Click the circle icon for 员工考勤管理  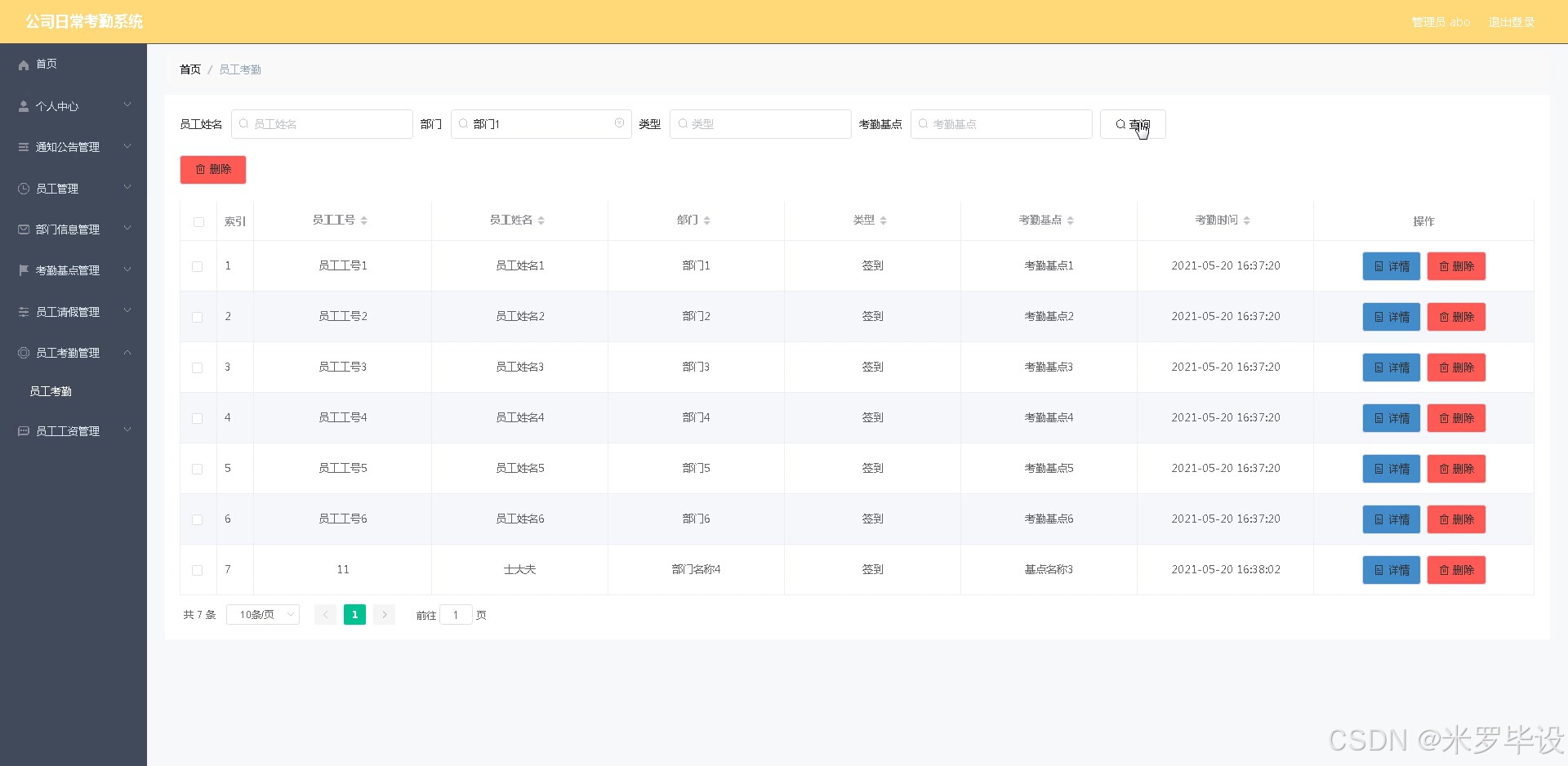click(x=24, y=353)
